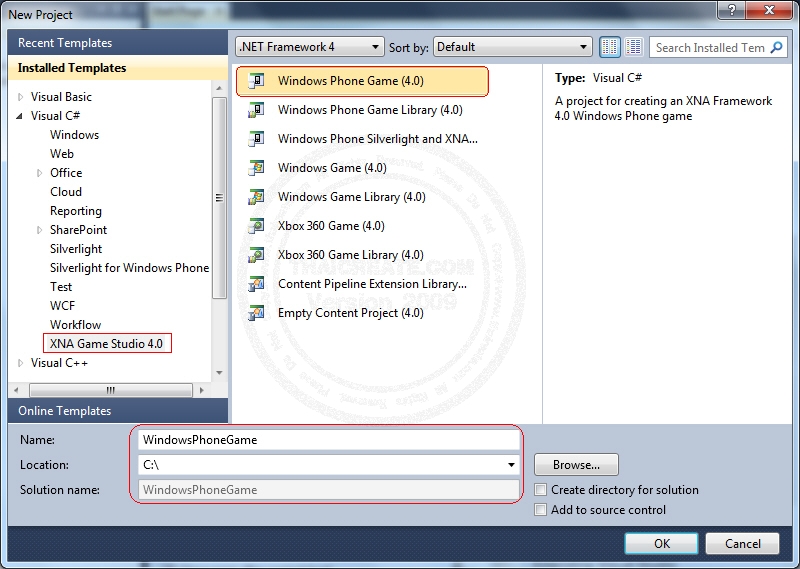Viewport: 800px width, 569px height.
Task: Click the OK button
Action: click(x=662, y=543)
